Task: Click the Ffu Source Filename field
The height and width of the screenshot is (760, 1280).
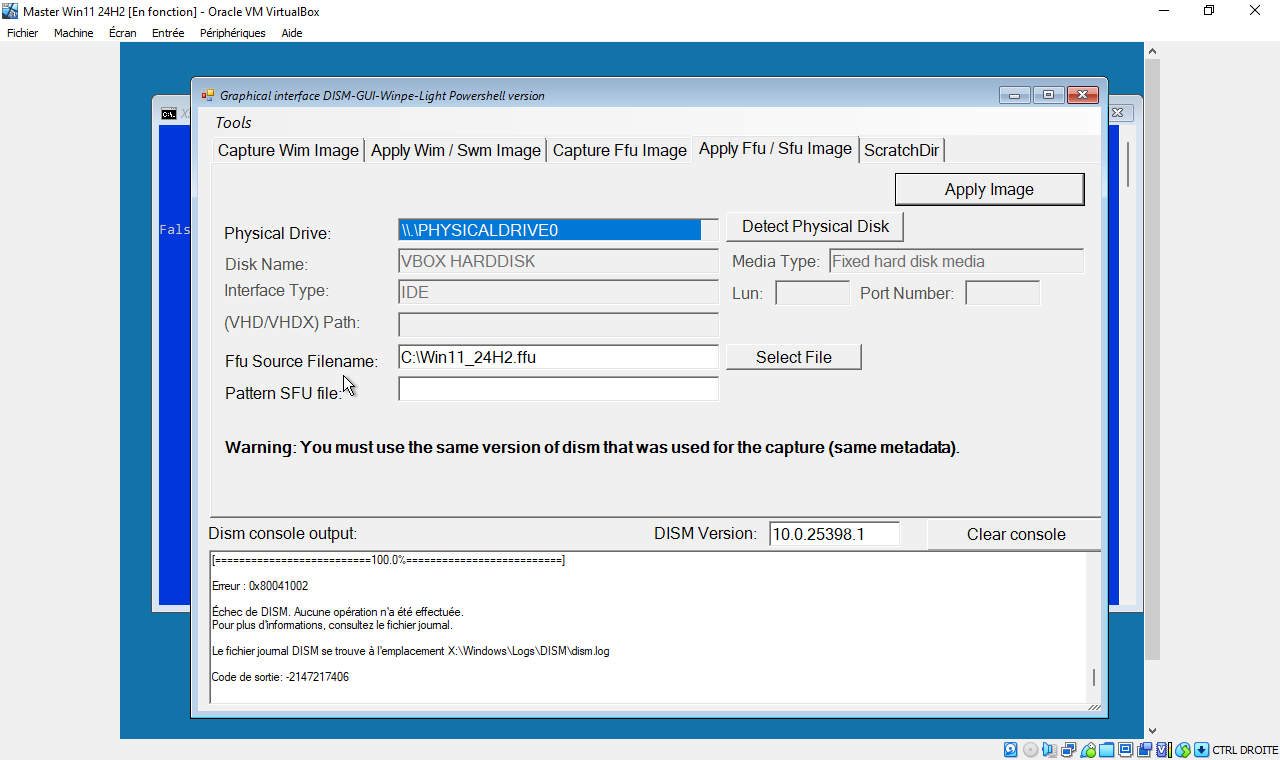Action: click(558, 357)
